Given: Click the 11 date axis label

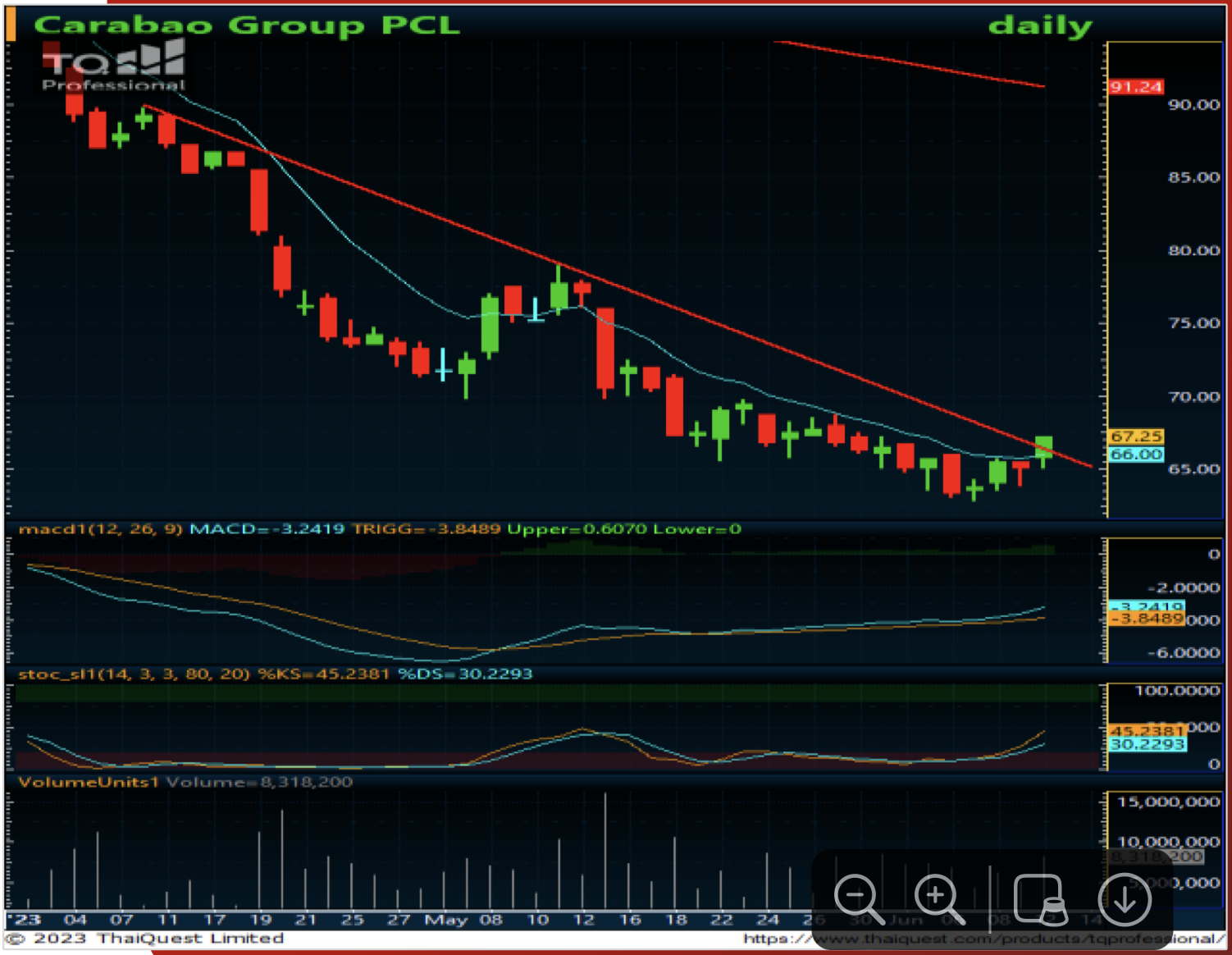Looking at the screenshot, I should coord(168,920).
